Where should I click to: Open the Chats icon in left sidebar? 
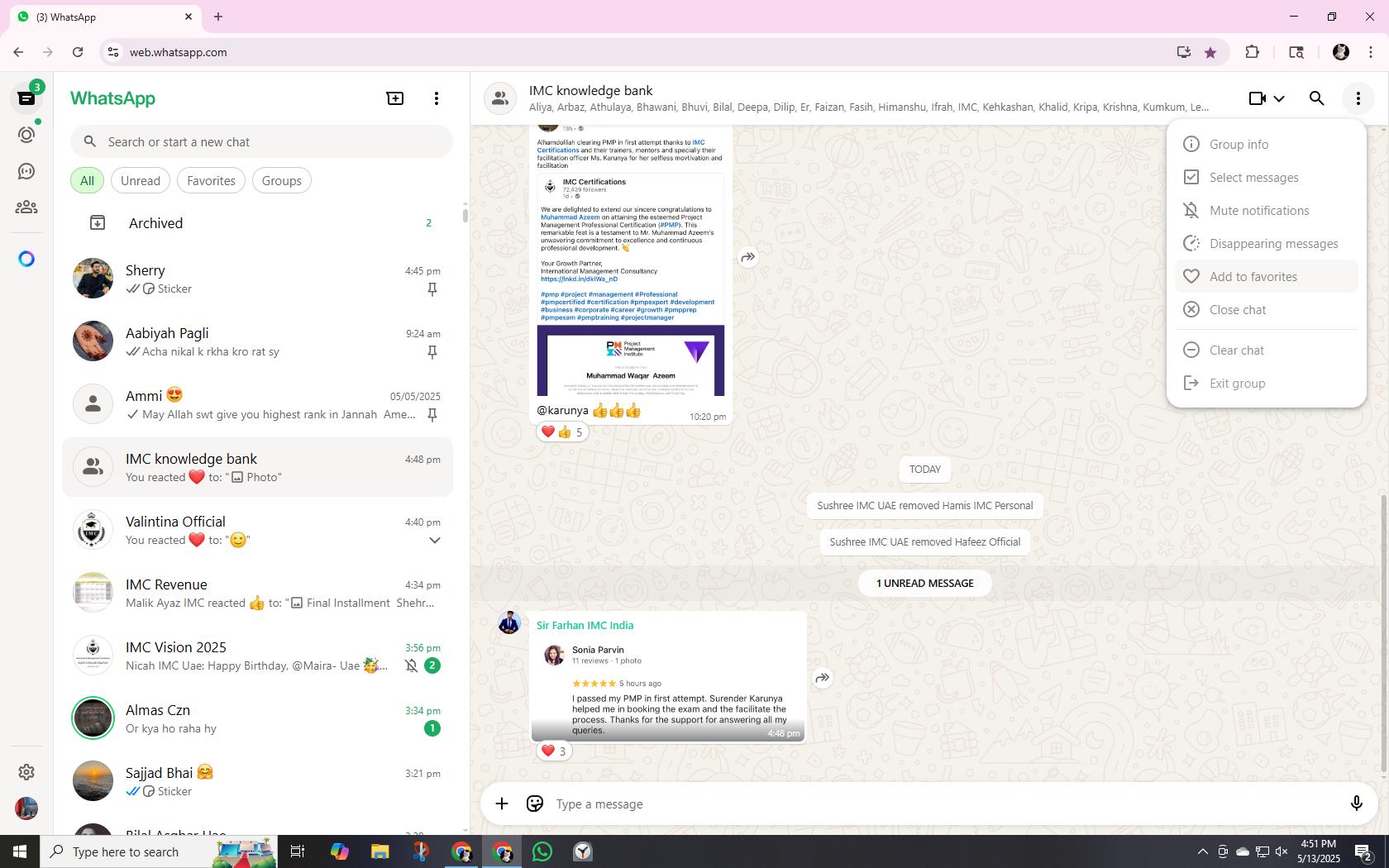coord(26,98)
